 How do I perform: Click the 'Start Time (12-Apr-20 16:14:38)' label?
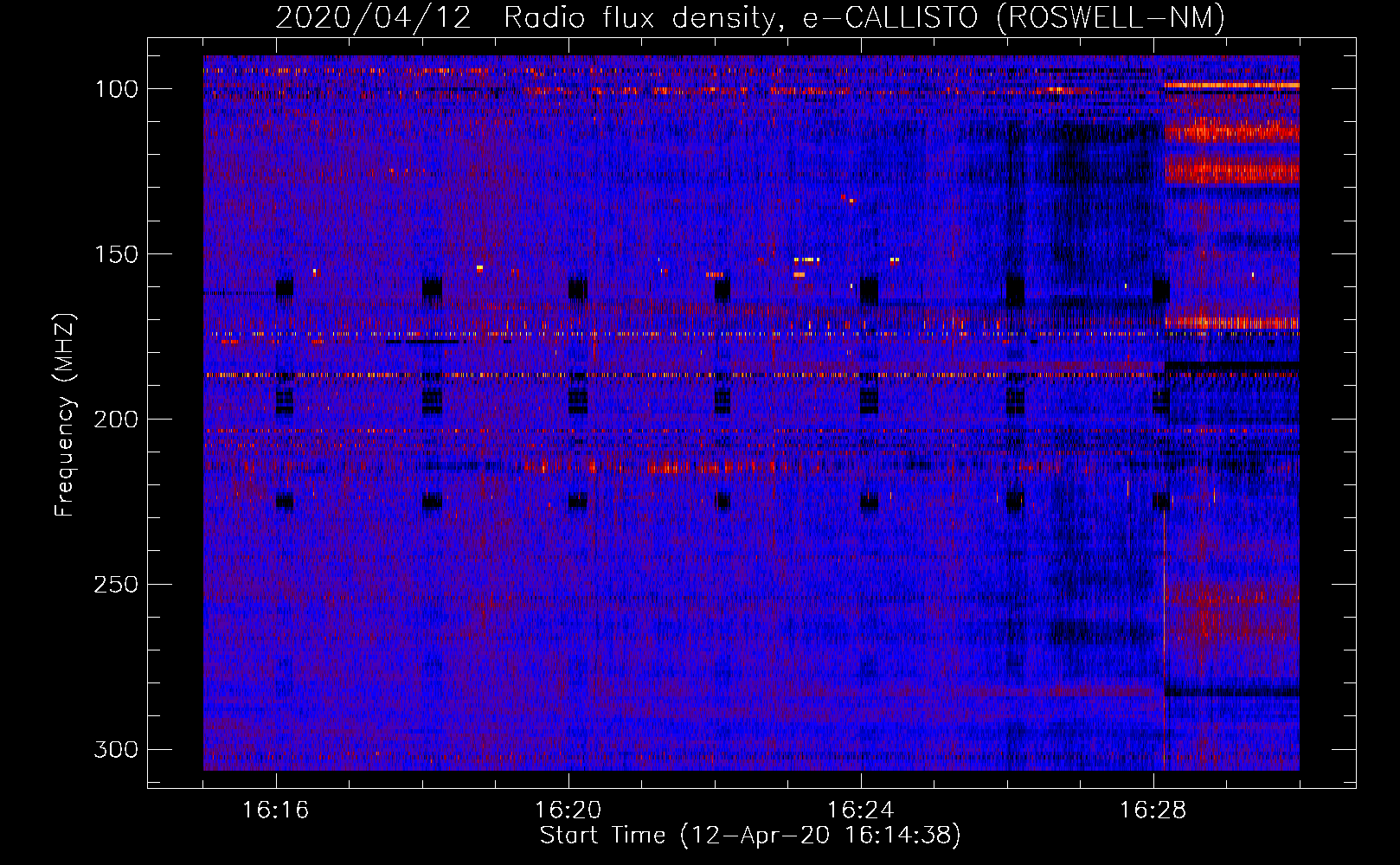coord(750,836)
